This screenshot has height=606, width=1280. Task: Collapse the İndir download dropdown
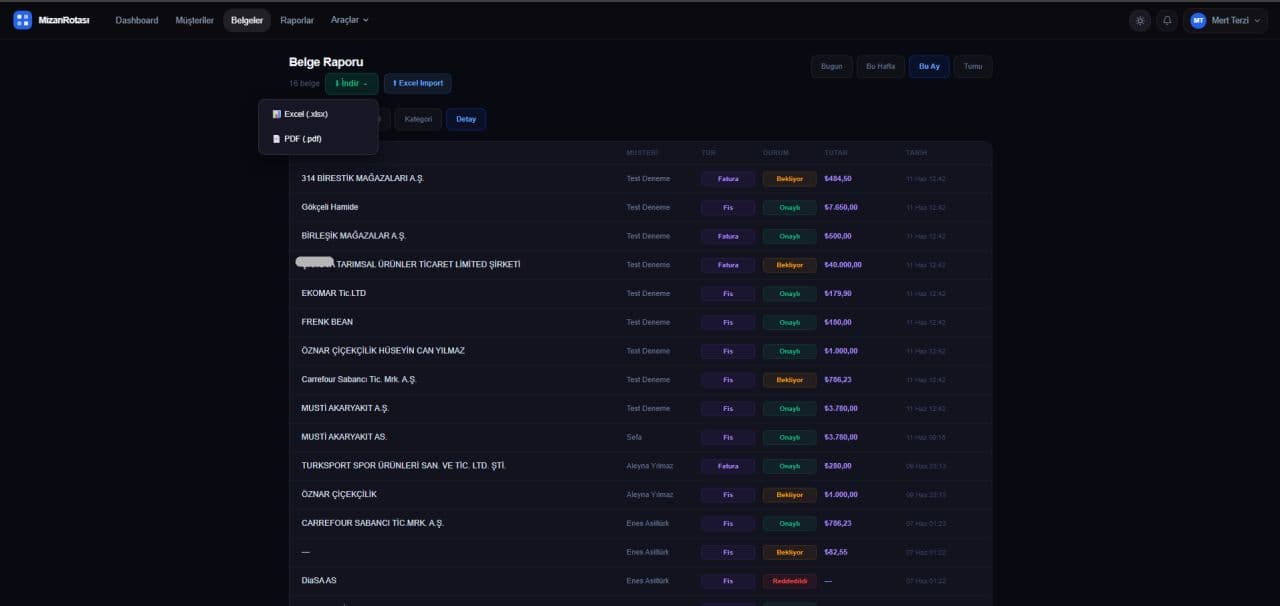point(352,84)
